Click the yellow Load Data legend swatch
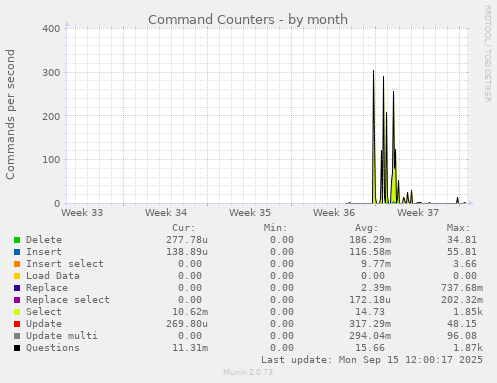This screenshot has width=497, height=383. [x=17, y=276]
